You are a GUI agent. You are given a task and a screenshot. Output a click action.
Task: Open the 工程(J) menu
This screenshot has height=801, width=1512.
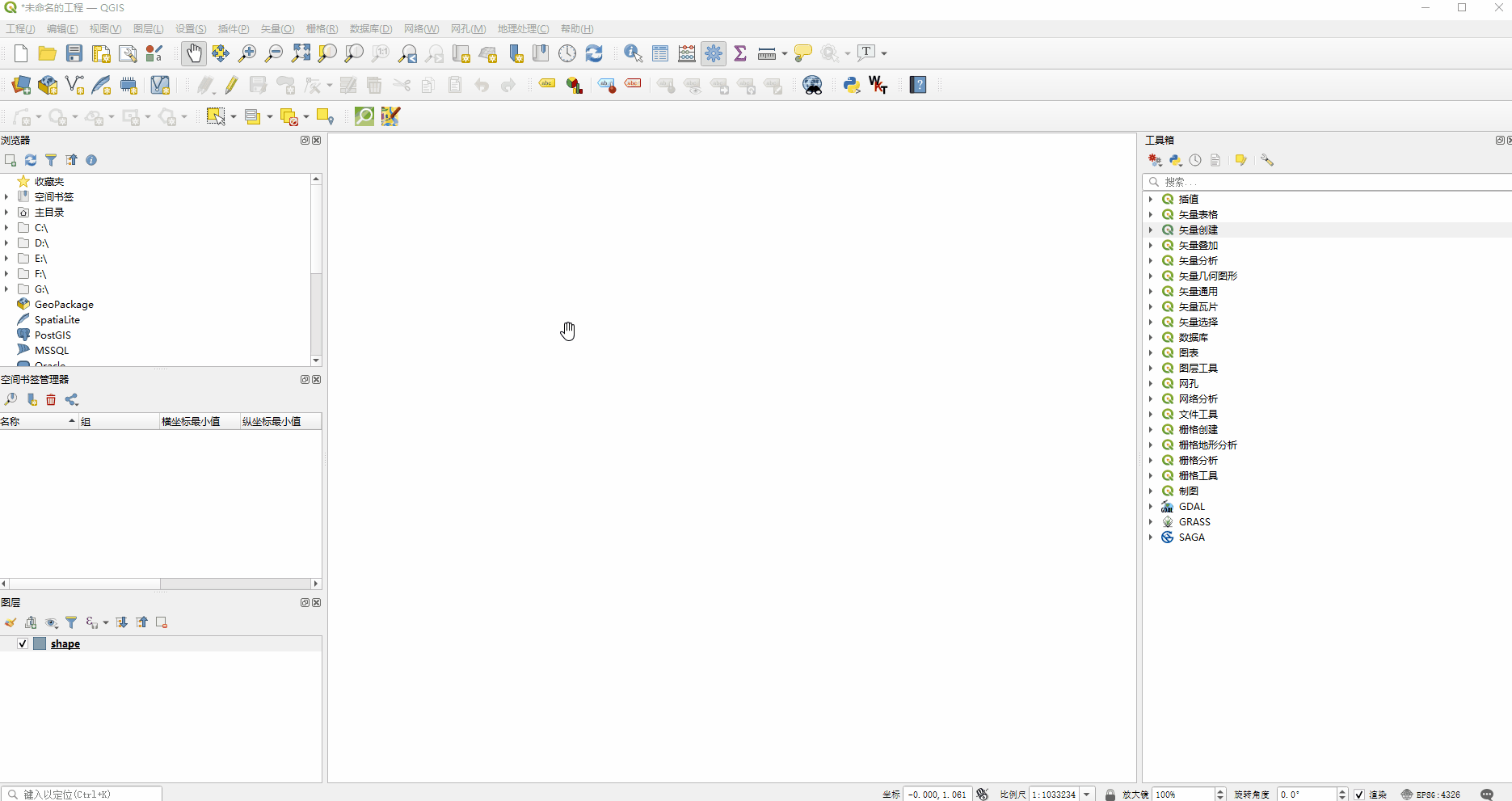click(x=21, y=29)
